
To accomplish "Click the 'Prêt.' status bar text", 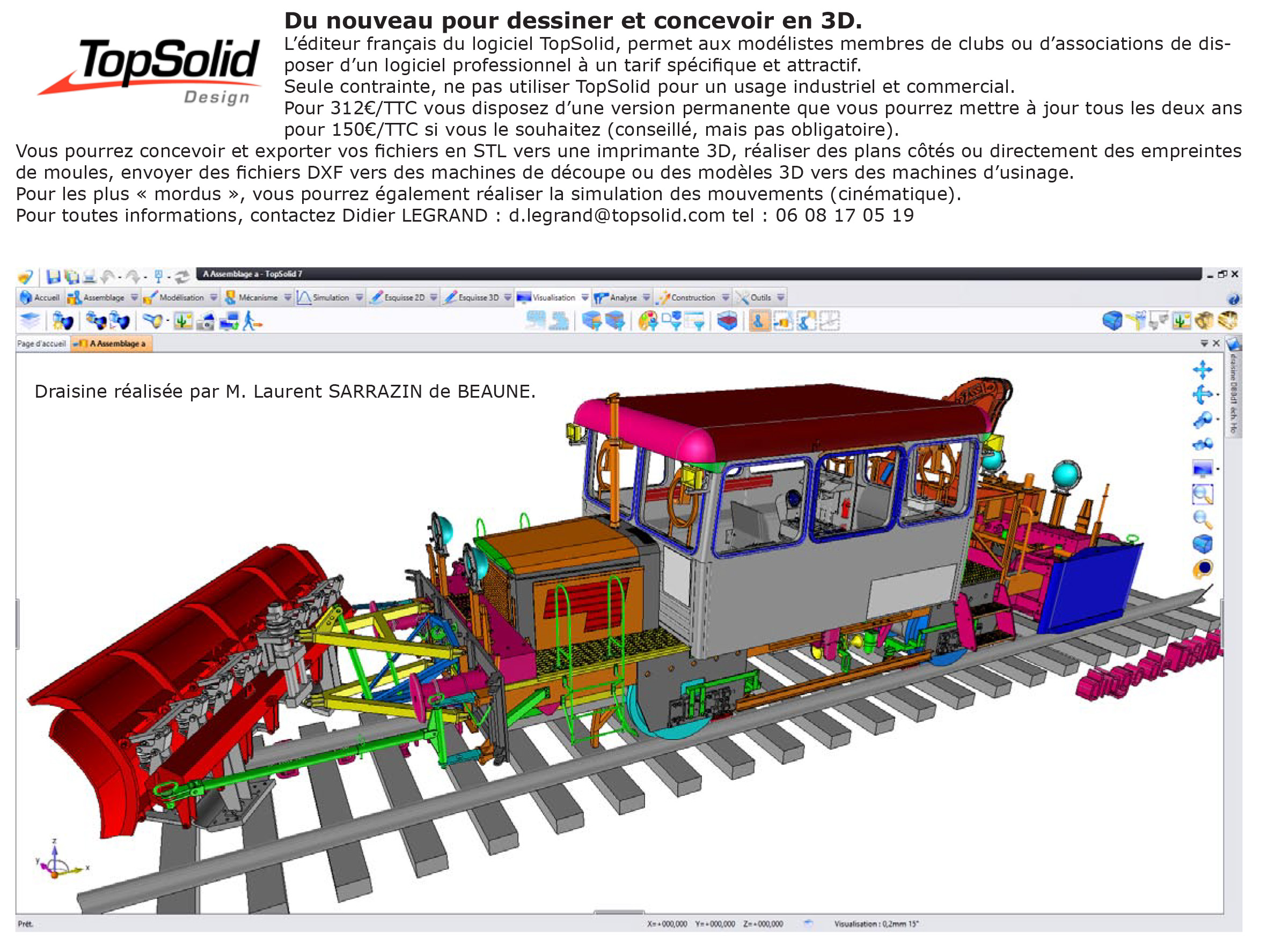I will point(25,924).
